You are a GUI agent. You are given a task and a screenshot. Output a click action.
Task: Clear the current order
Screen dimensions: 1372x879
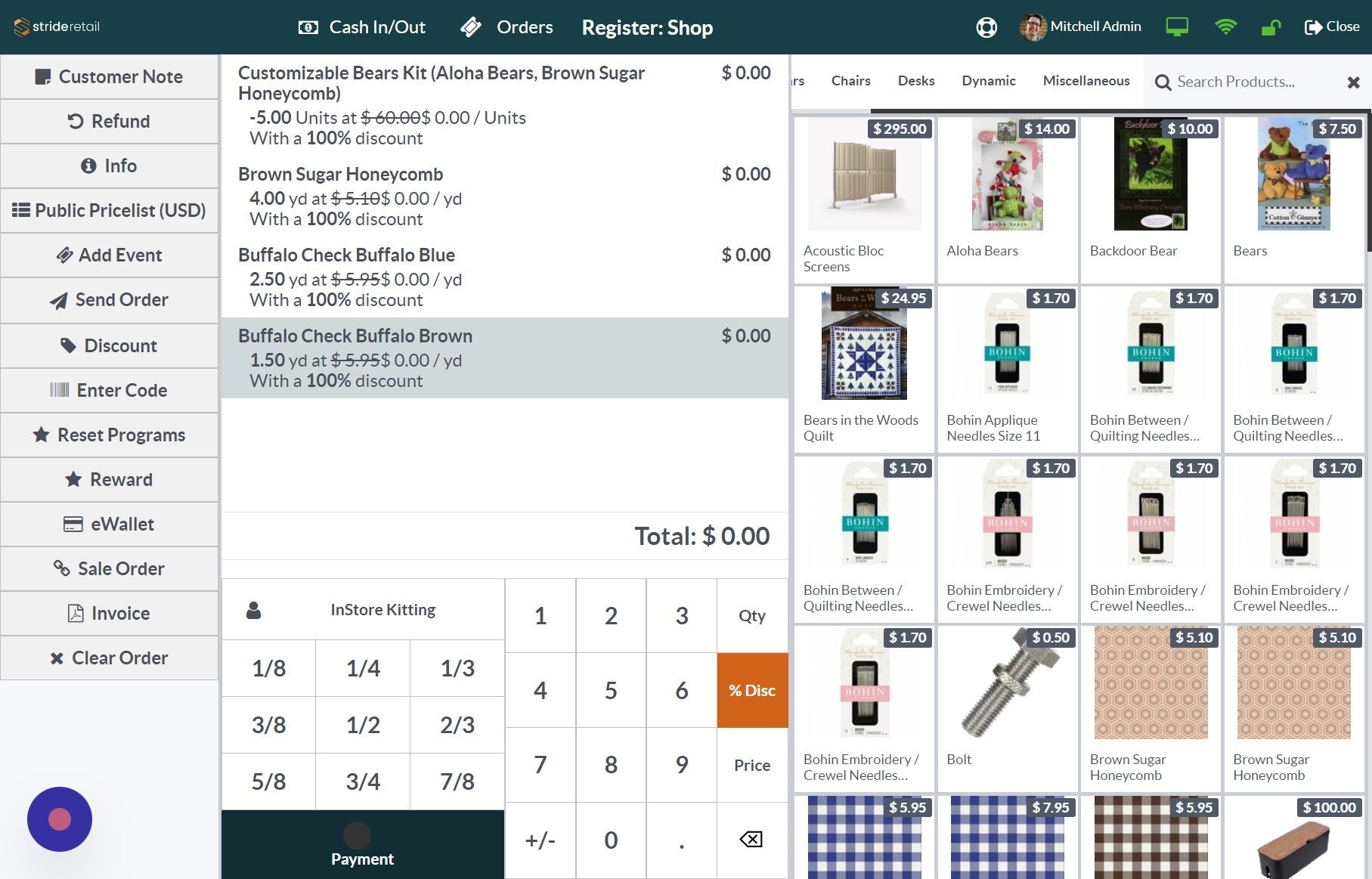(110, 658)
